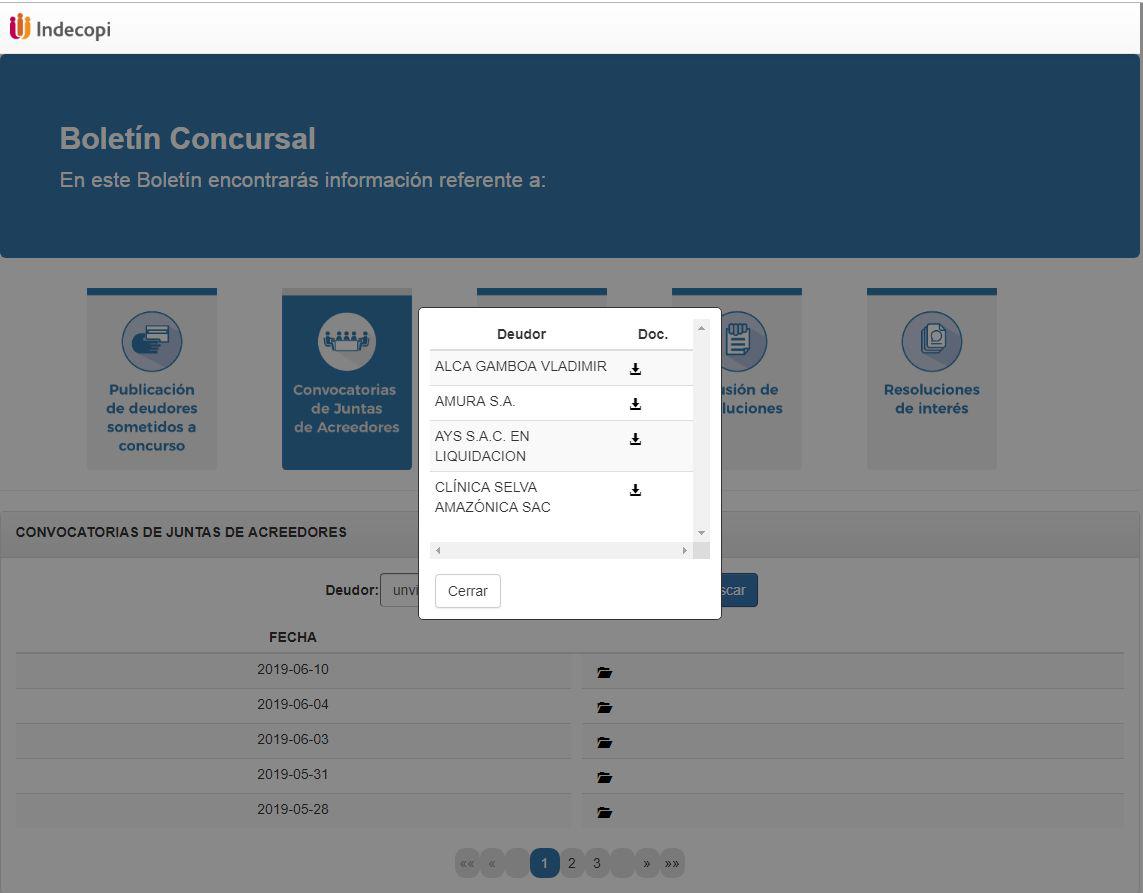Open the folder for convocatoria dated 2019-06-04
The height and width of the screenshot is (893, 1143).
tap(604, 705)
